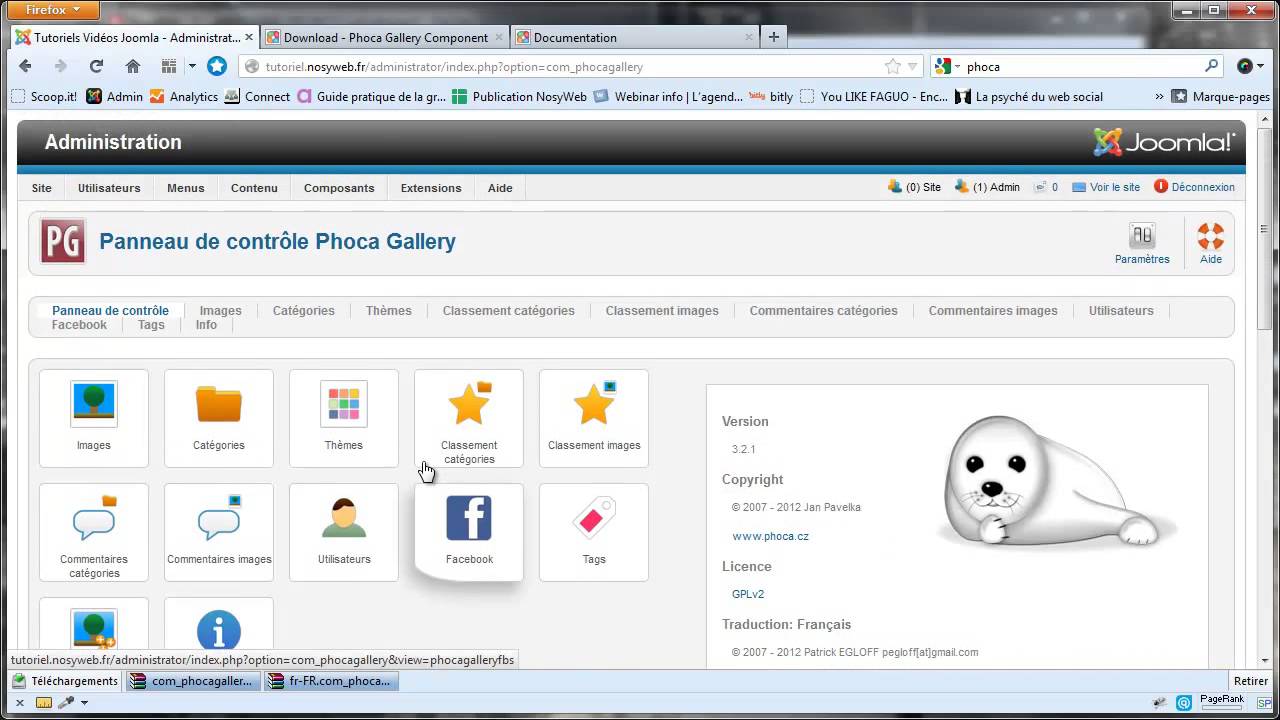The width and height of the screenshot is (1280, 720).
Task: Click the Aide lifebuoy icon
Action: pyautogui.click(x=1211, y=243)
